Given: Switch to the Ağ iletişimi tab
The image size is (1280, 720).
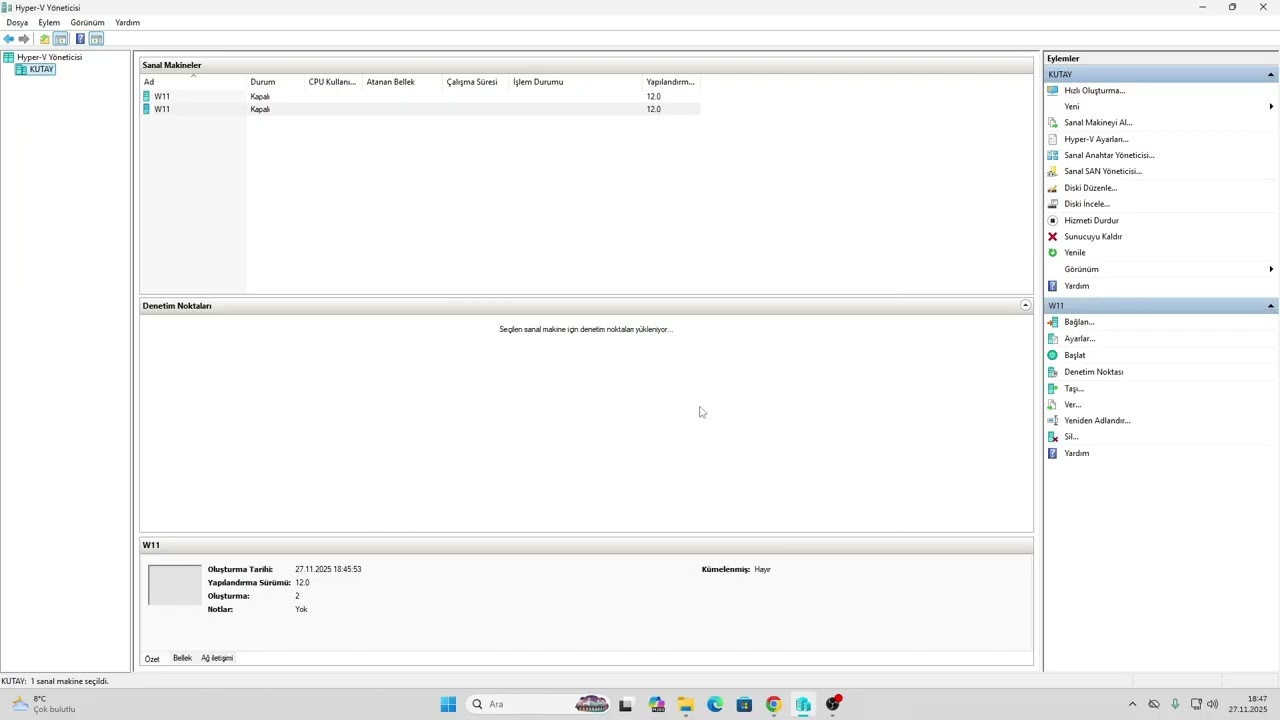Looking at the screenshot, I should [217, 658].
